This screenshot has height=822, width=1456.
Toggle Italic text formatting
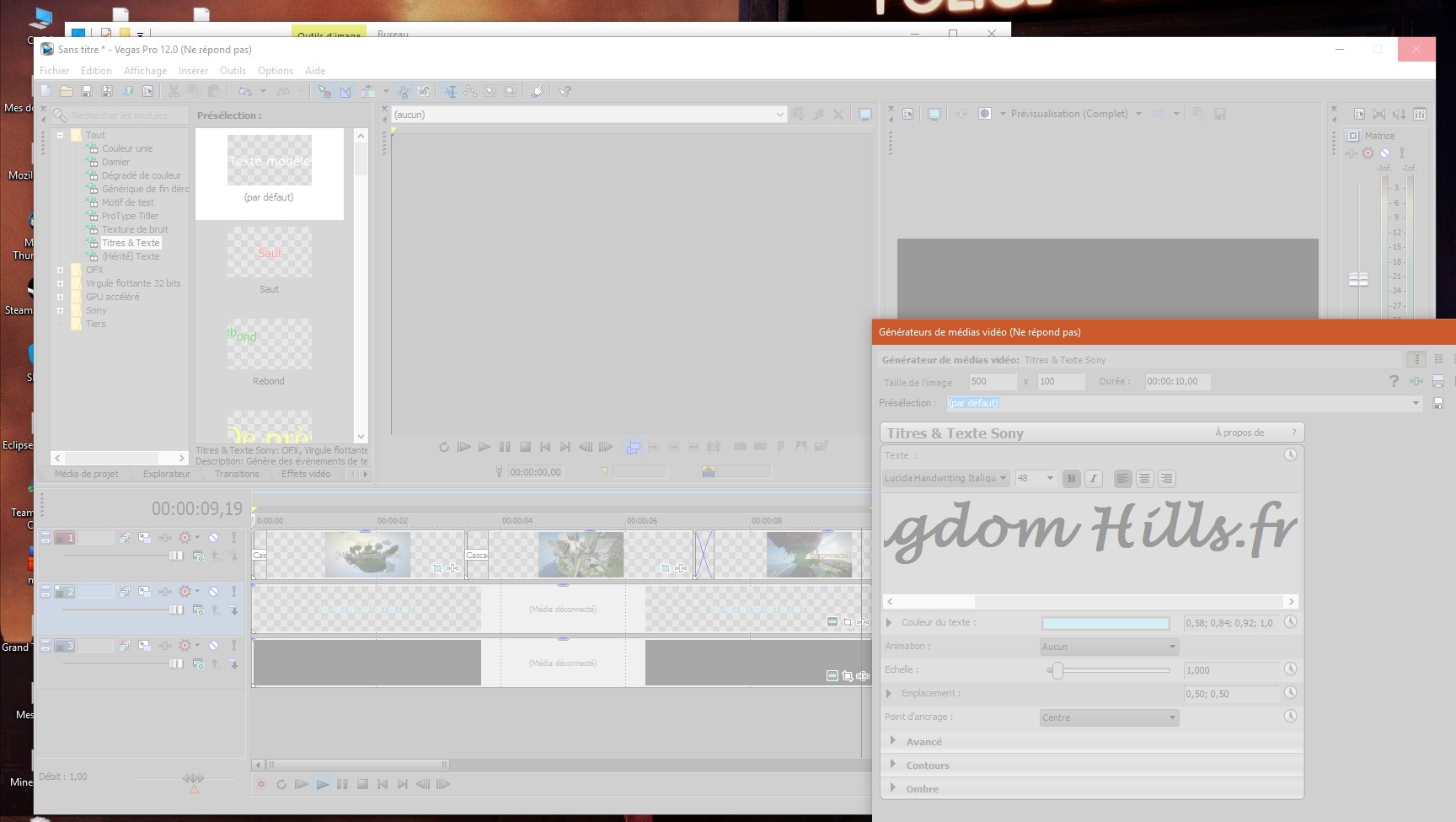pos(1093,478)
